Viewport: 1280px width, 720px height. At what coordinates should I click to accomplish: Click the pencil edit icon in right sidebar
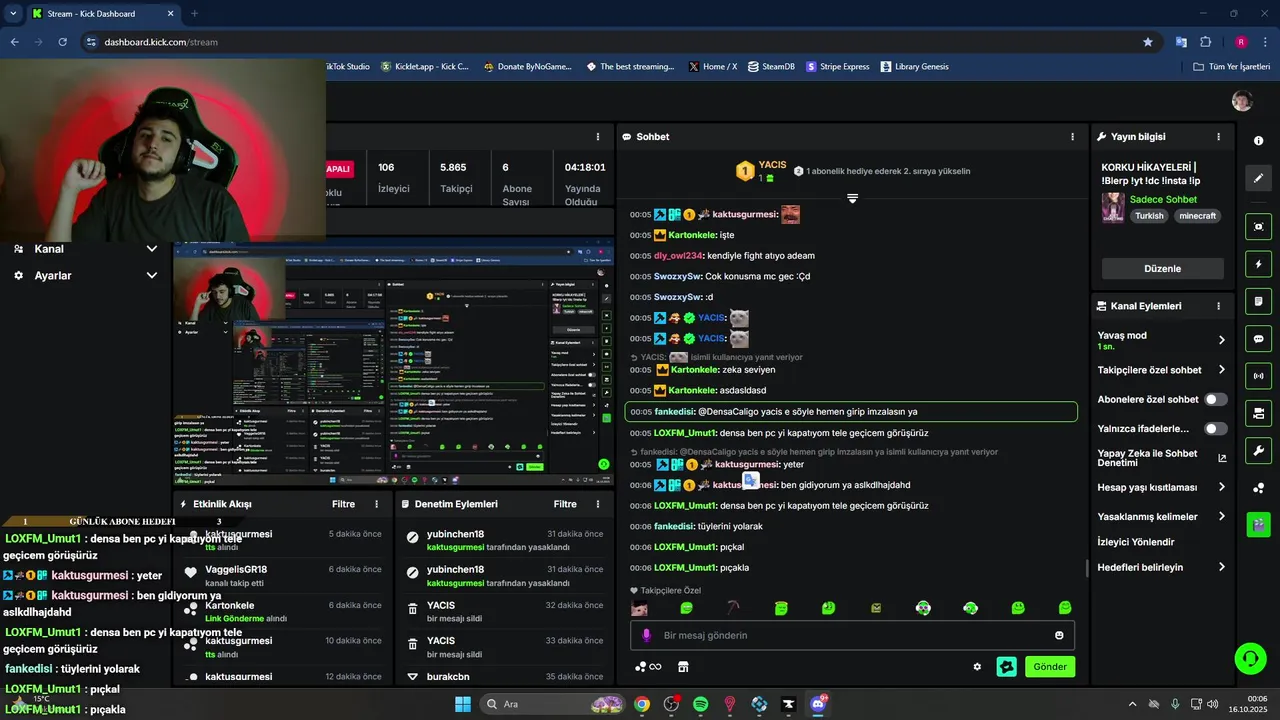pyautogui.click(x=1258, y=178)
